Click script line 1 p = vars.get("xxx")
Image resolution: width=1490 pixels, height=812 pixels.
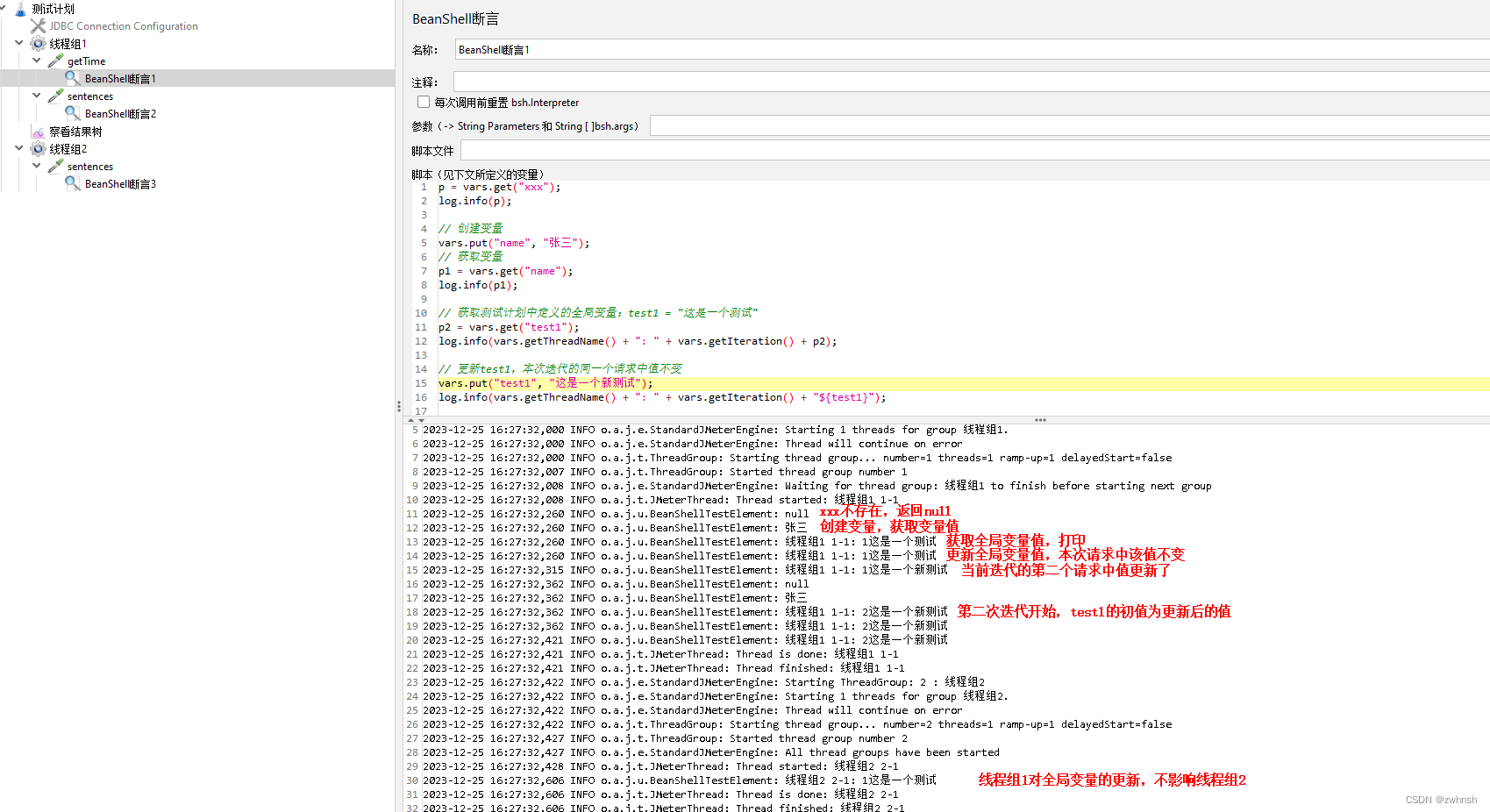[x=499, y=187]
